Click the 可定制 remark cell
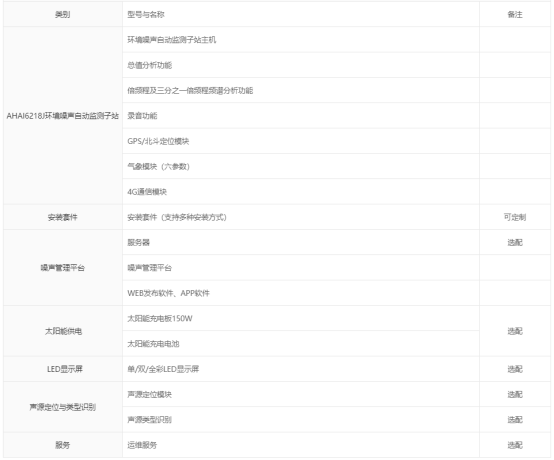The width and height of the screenshot is (554, 460). tap(515, 217)
